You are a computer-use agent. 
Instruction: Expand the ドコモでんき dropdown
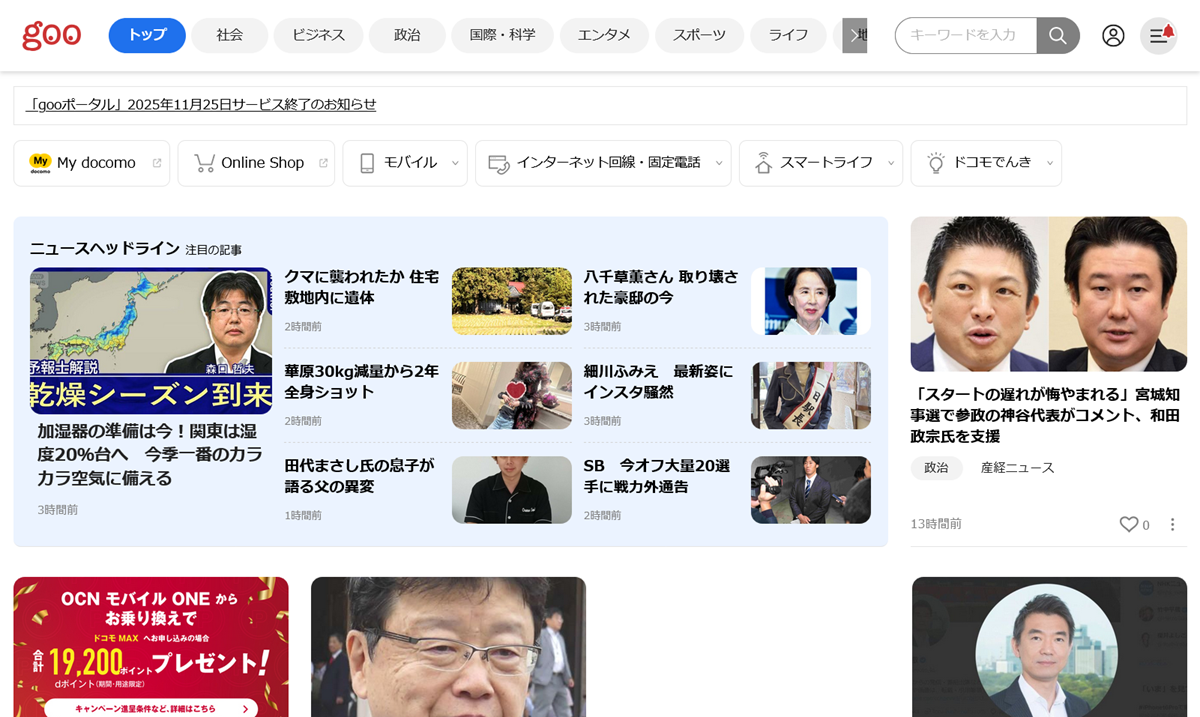[1050, 163]
